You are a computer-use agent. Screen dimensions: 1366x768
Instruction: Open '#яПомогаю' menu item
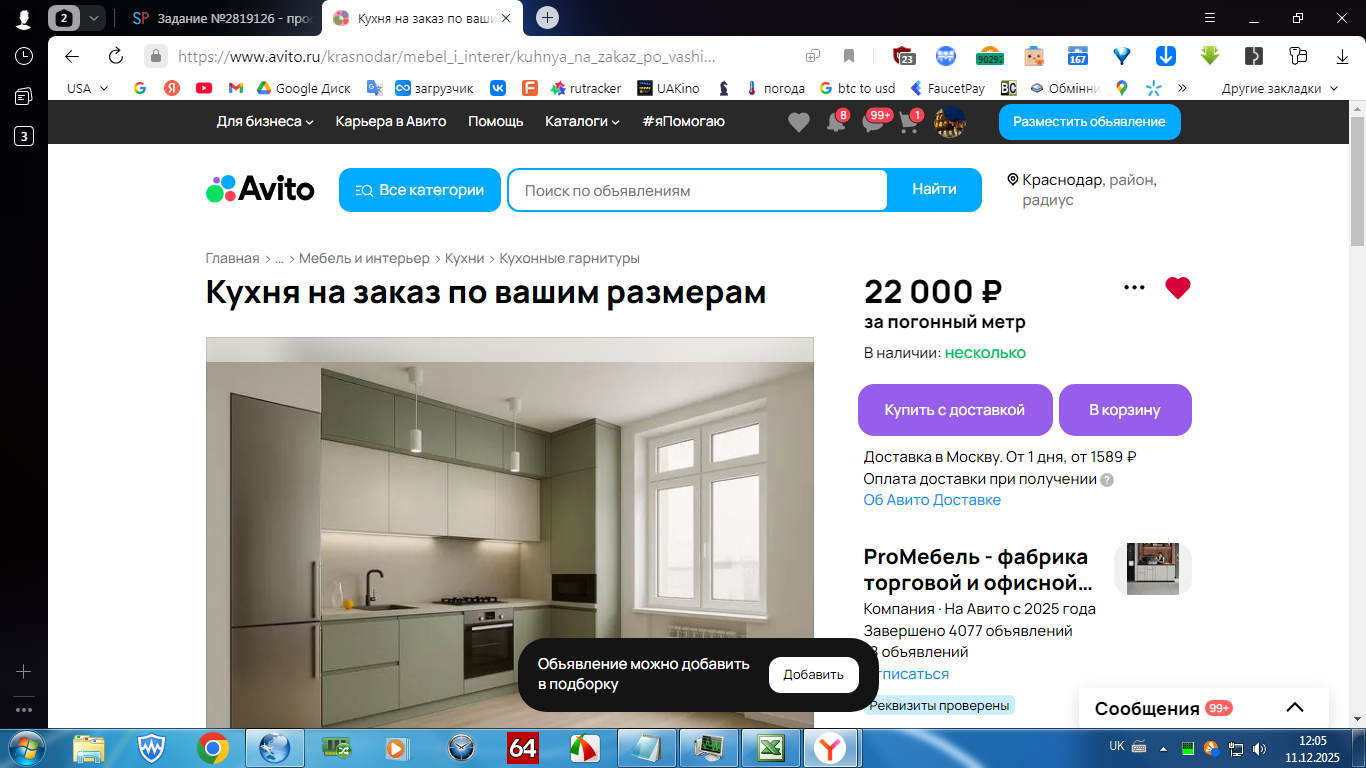click(x=684, y=121)
